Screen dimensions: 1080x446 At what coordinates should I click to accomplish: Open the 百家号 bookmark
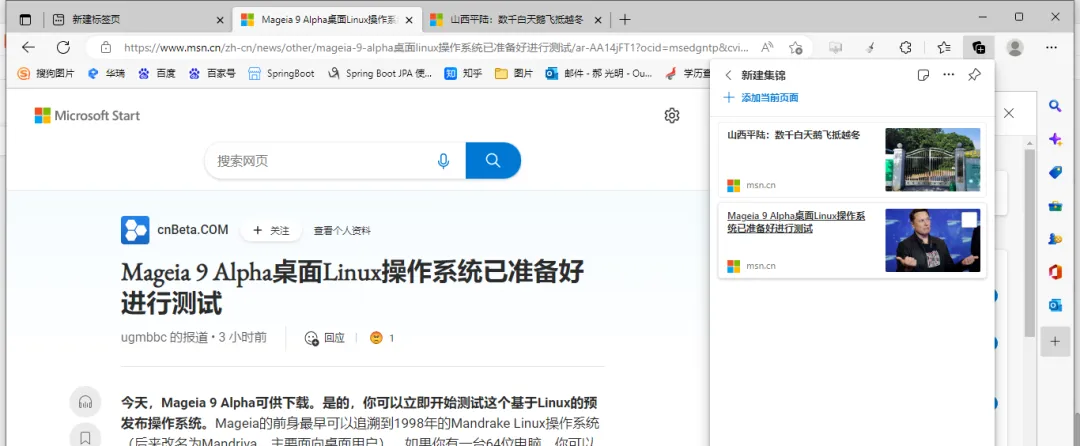212,73
